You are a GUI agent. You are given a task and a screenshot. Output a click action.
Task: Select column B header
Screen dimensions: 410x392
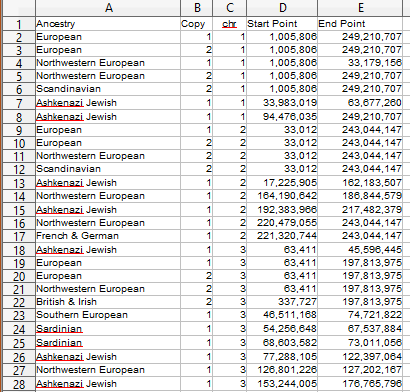pyautogui.click(x=197, y=8)
